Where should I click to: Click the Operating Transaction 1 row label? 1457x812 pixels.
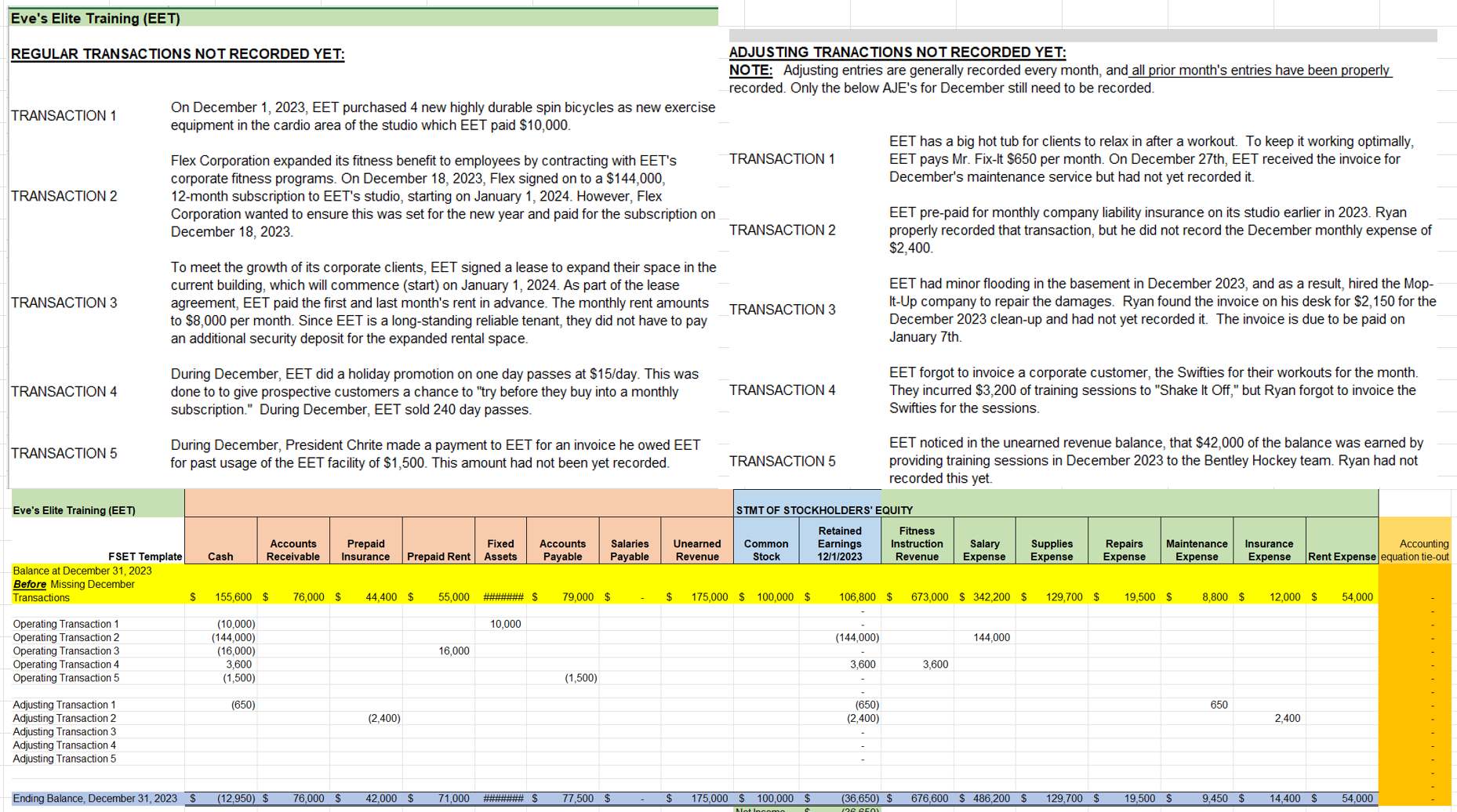[66, 624]
